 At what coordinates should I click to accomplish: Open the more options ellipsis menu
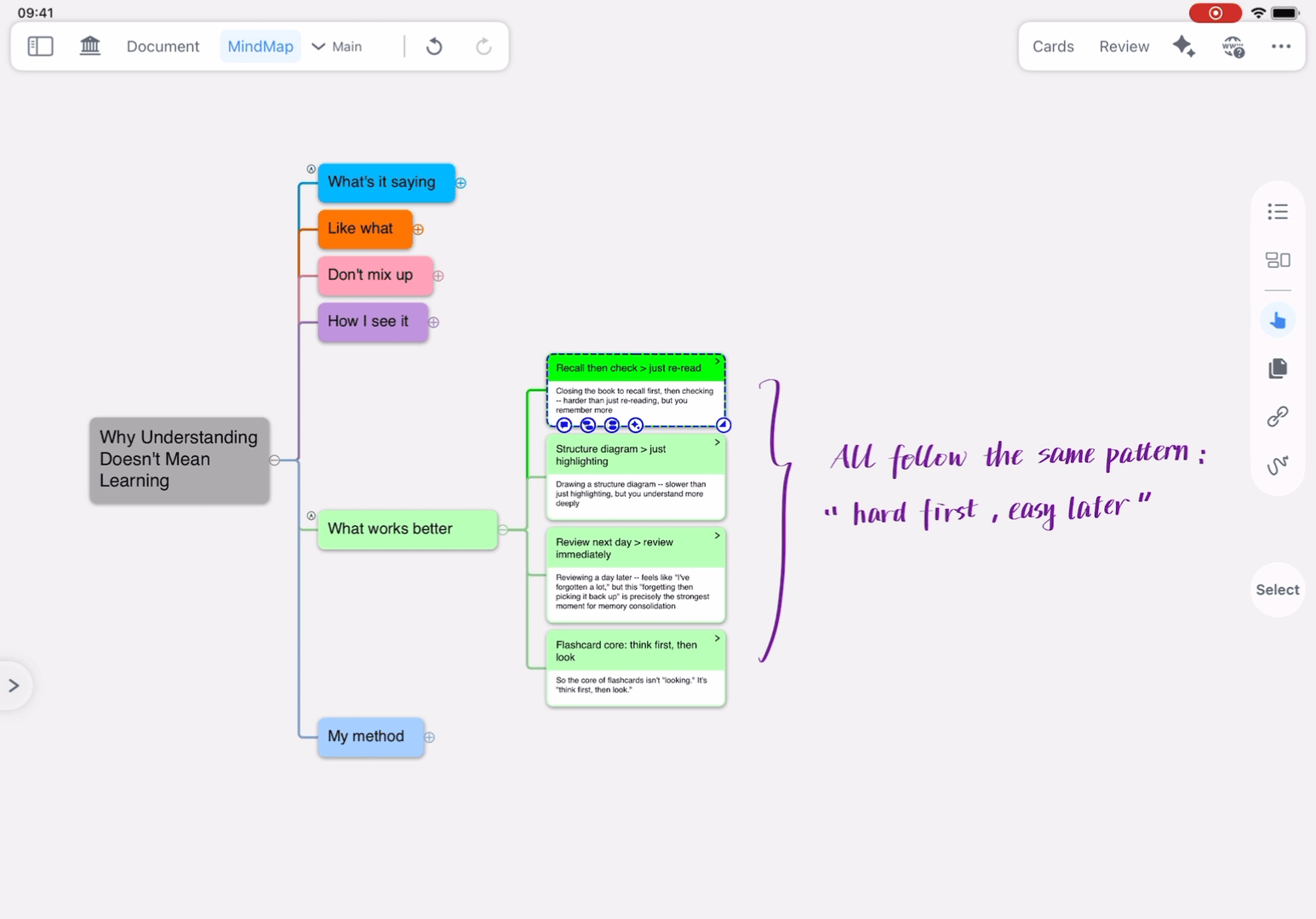[x=1280, y=46]
